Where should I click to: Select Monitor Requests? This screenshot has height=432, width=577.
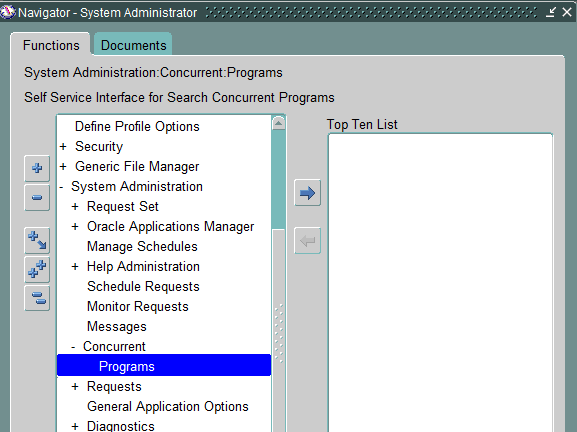(x=138, y=307)
